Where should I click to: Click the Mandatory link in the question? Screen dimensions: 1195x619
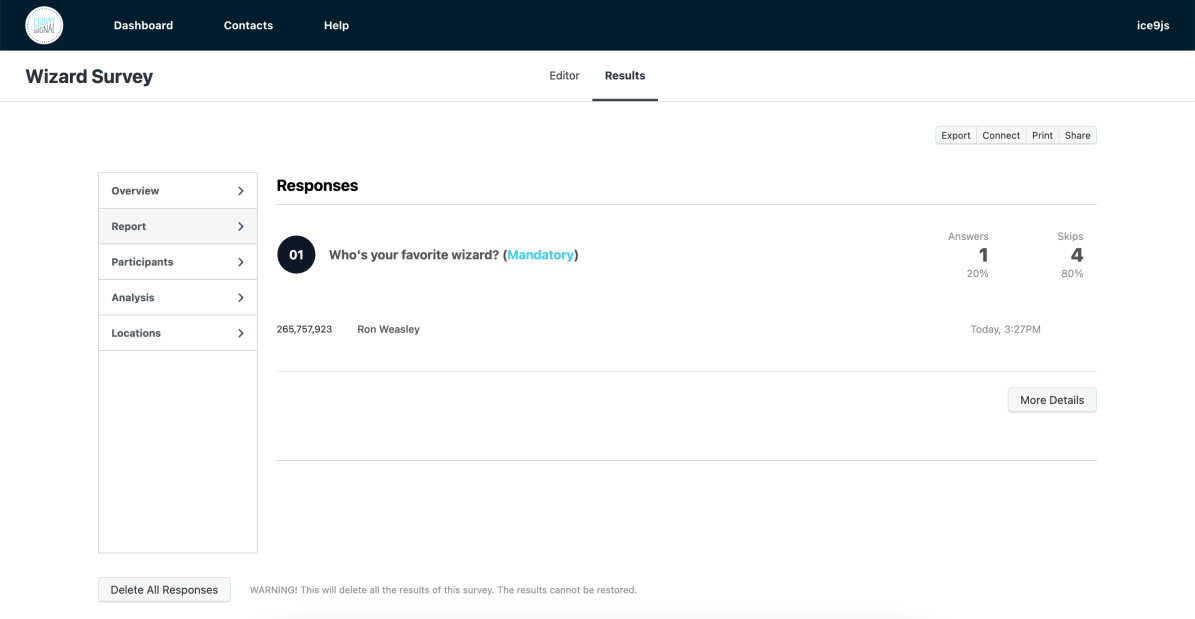[x=540, y=255]
